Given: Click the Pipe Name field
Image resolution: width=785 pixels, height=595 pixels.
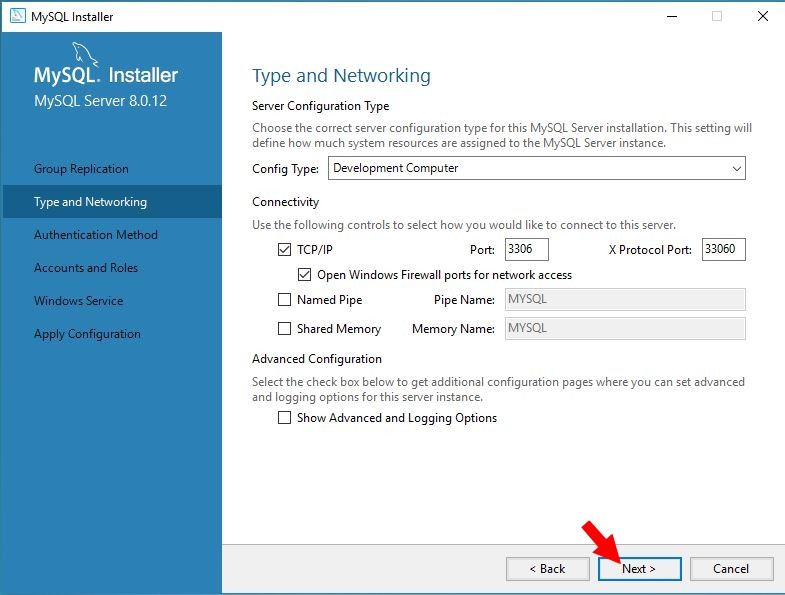Looking at the screenshot, I should (x=625, y=300).
